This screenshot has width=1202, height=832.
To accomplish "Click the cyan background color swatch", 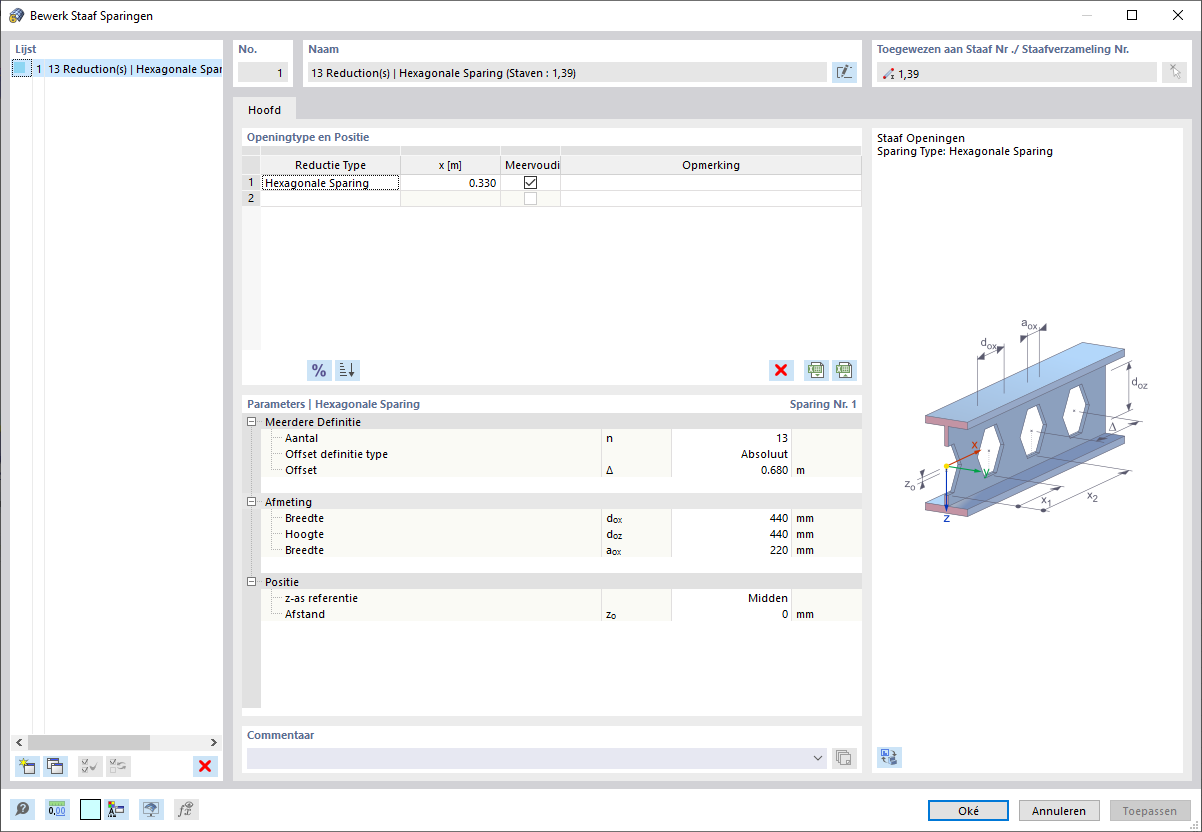I will 90,809.
